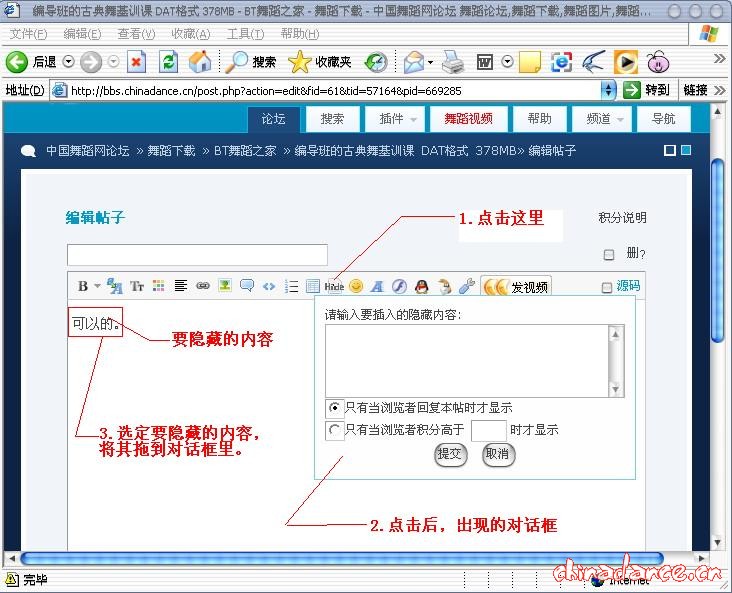This screenshot has width=732, height=593.
Task: Open the address bar URL dropdown
Action: (x=608, y=90)
